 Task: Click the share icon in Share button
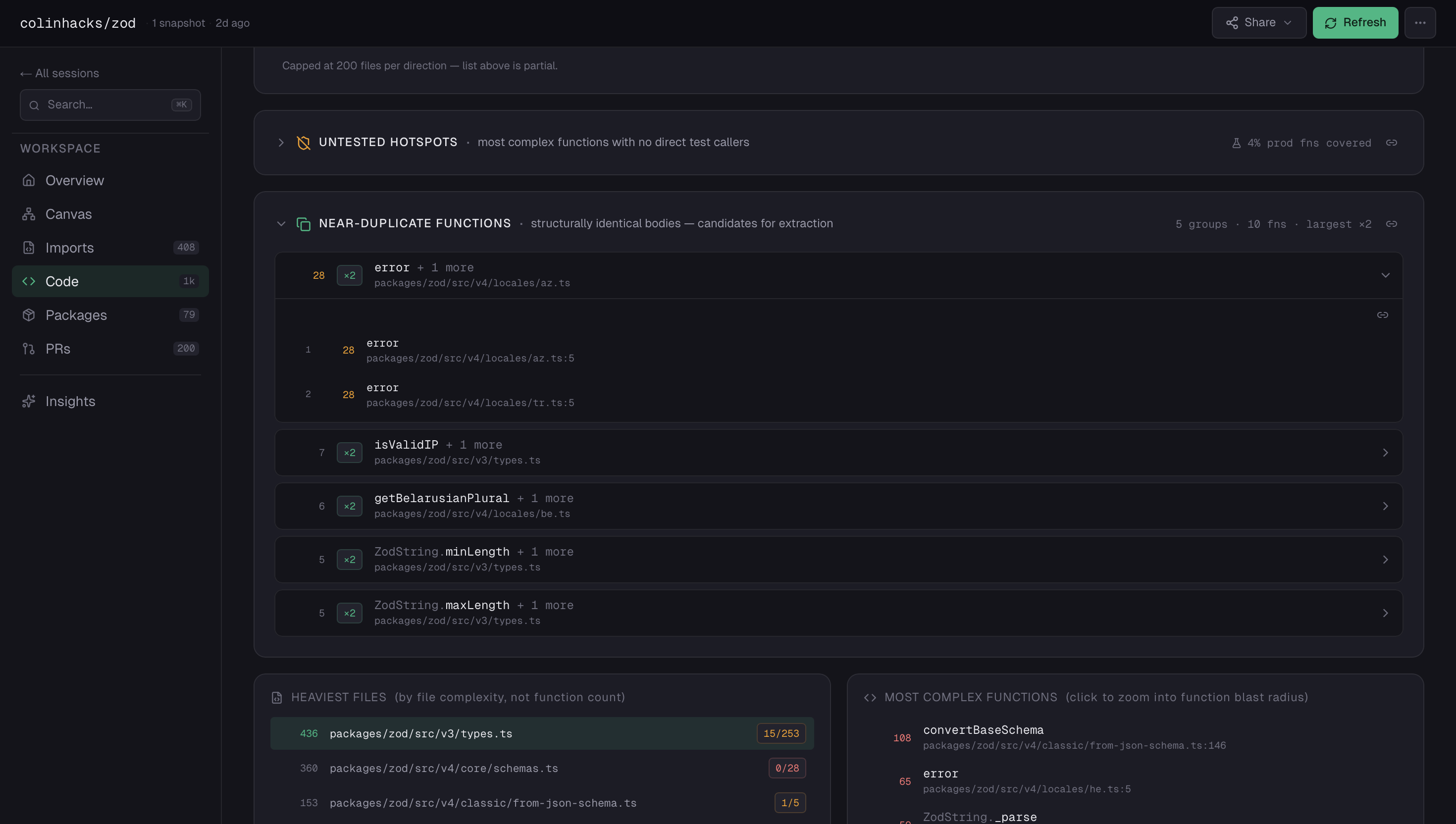pos(1232,23)
